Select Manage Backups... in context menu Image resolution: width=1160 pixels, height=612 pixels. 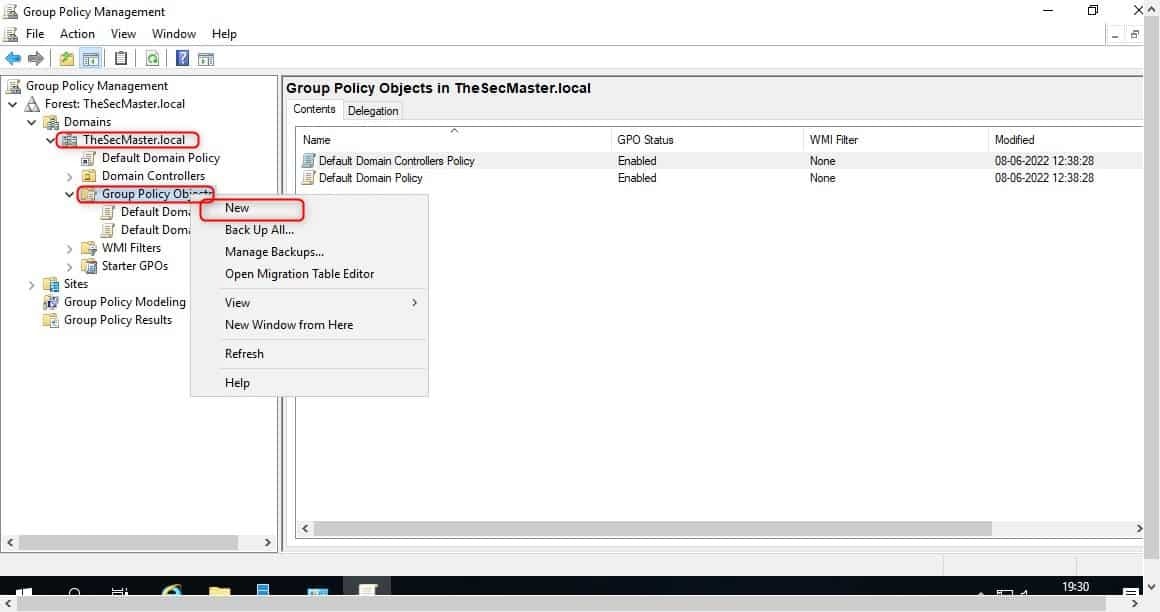(x=309, y=252)
